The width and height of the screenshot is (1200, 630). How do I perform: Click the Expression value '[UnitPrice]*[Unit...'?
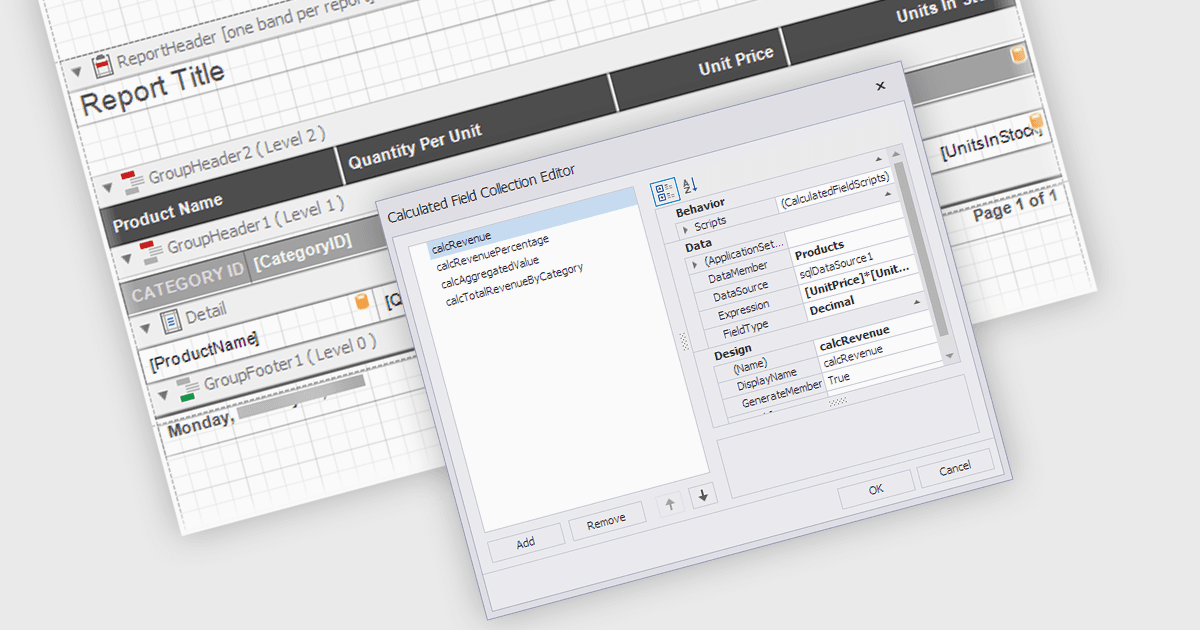[857, 281]
